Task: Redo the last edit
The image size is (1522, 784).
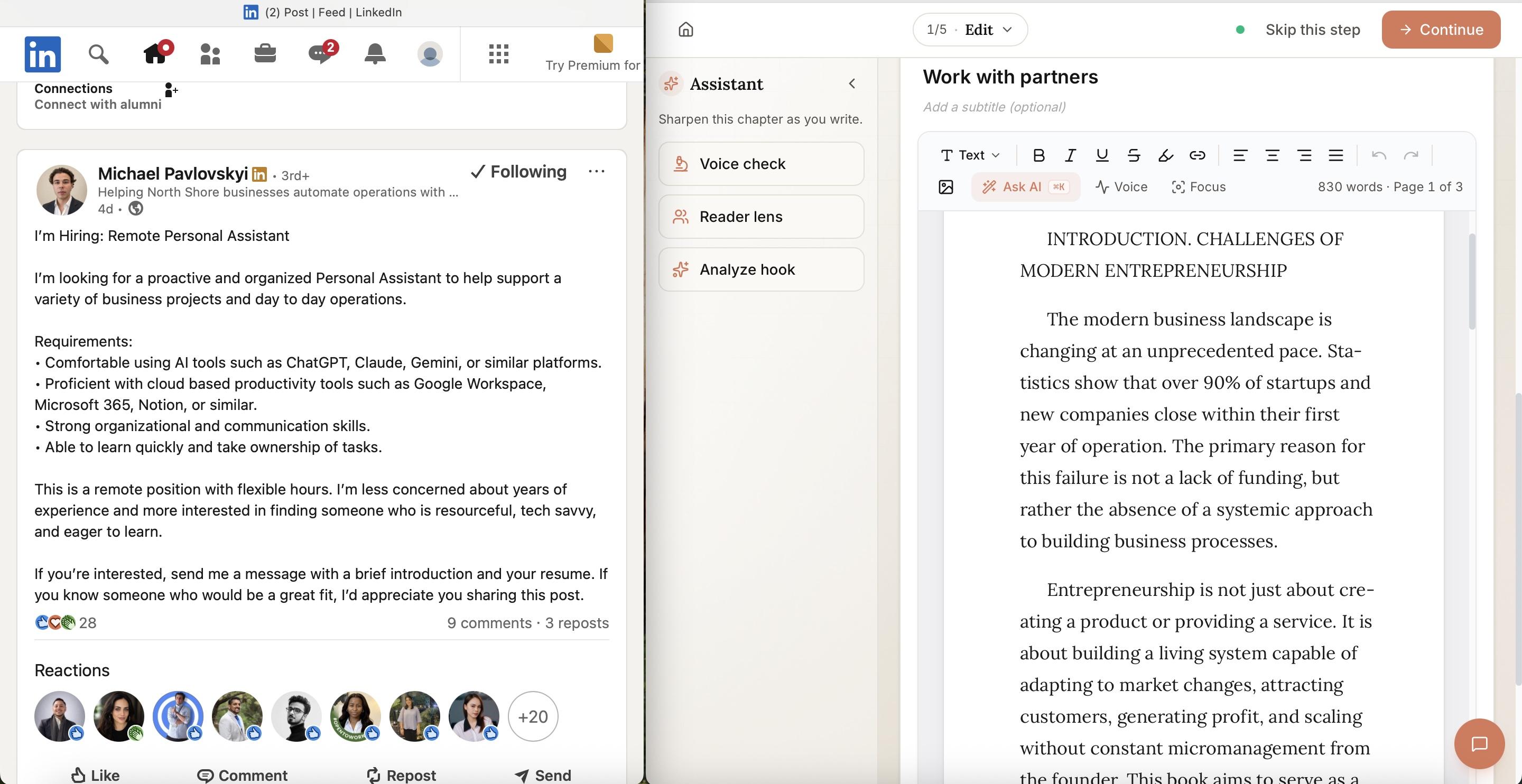Action: coord(1411,155)
